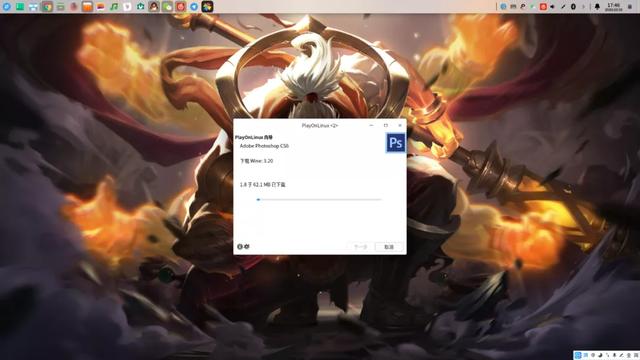Open the notification bell in the tray
Image resolution: width=640 pixels, height=360 pixels.
tap(597, 7)
